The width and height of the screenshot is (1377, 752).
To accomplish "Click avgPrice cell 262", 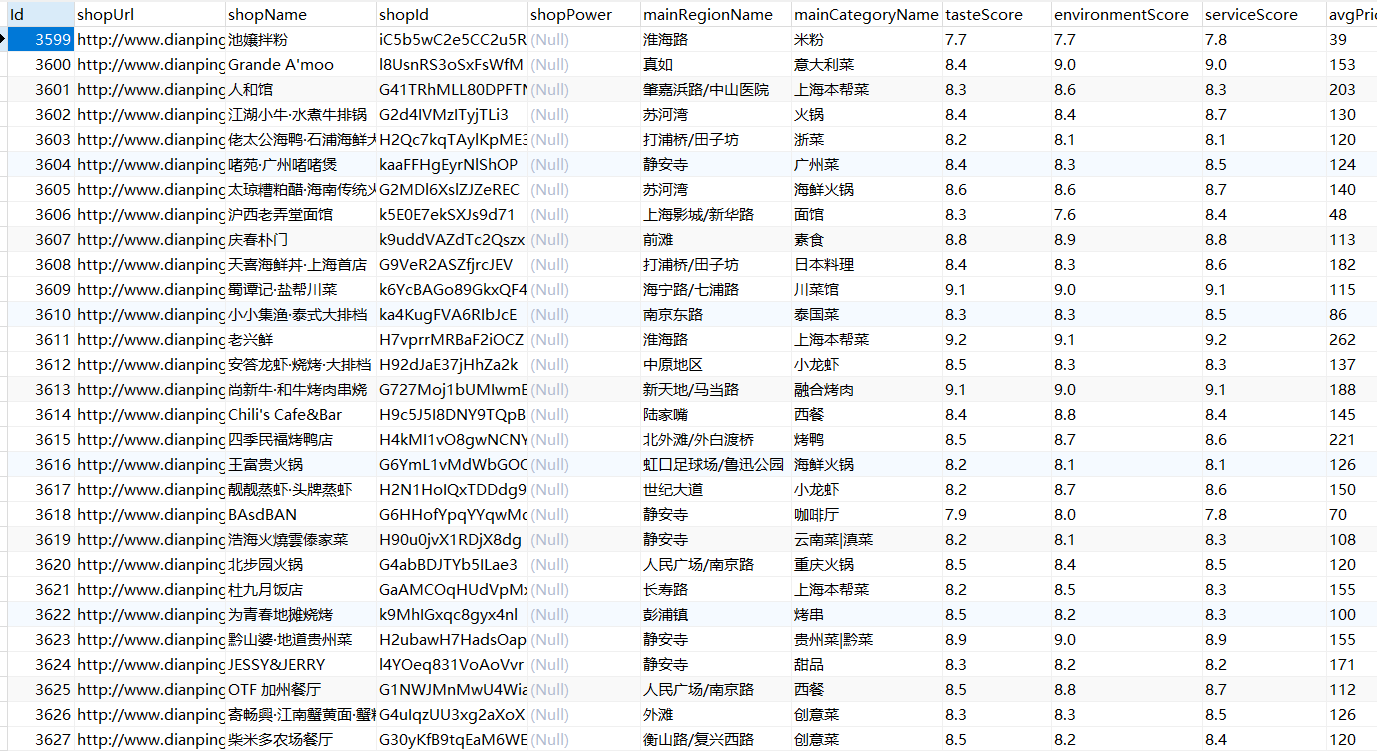I will point(1352,340).
